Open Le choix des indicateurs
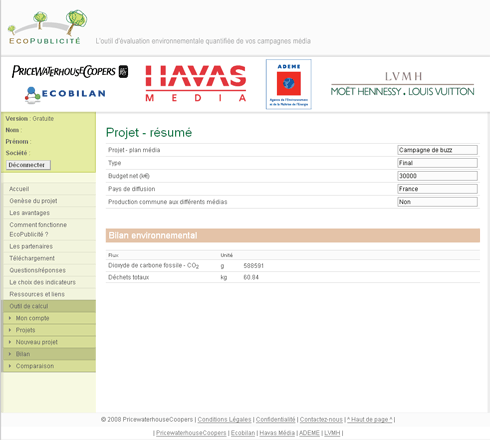Viewport: 490px width, 440px height. (x=42, y=282)
